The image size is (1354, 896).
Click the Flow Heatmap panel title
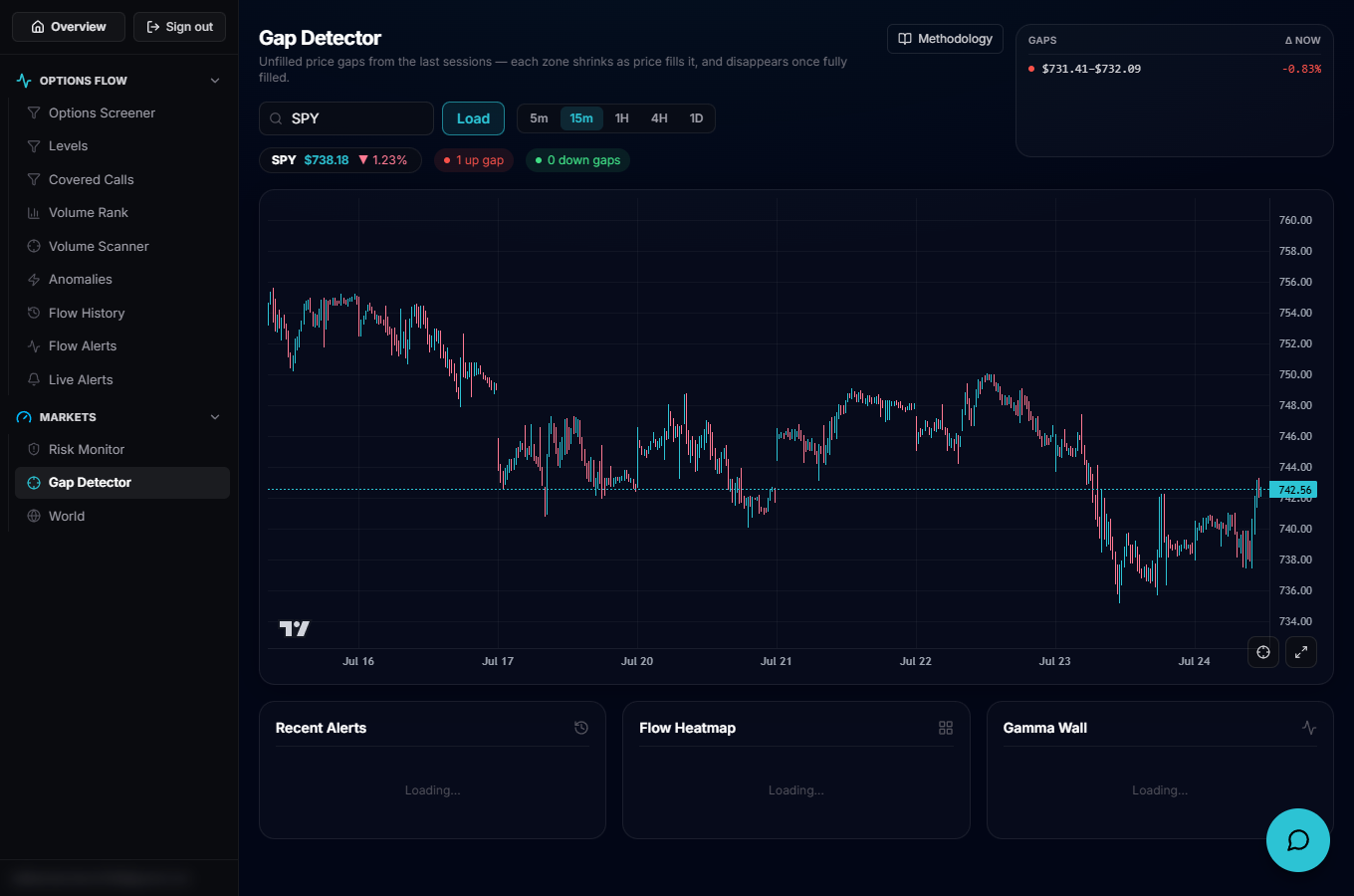coord(687,728)
